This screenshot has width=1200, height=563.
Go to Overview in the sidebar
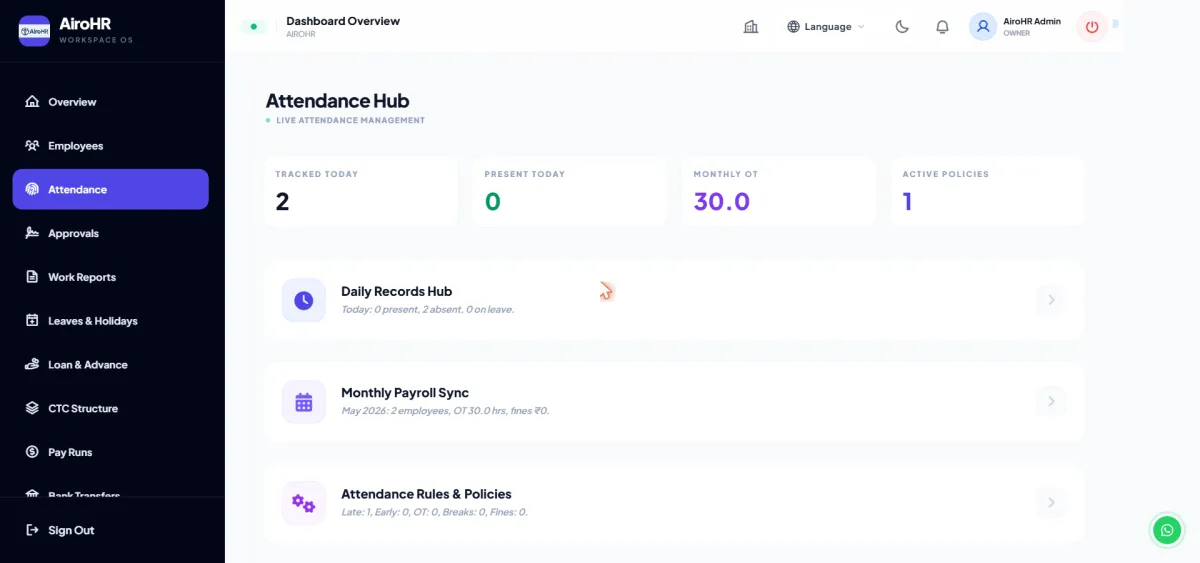pos(110,102)
